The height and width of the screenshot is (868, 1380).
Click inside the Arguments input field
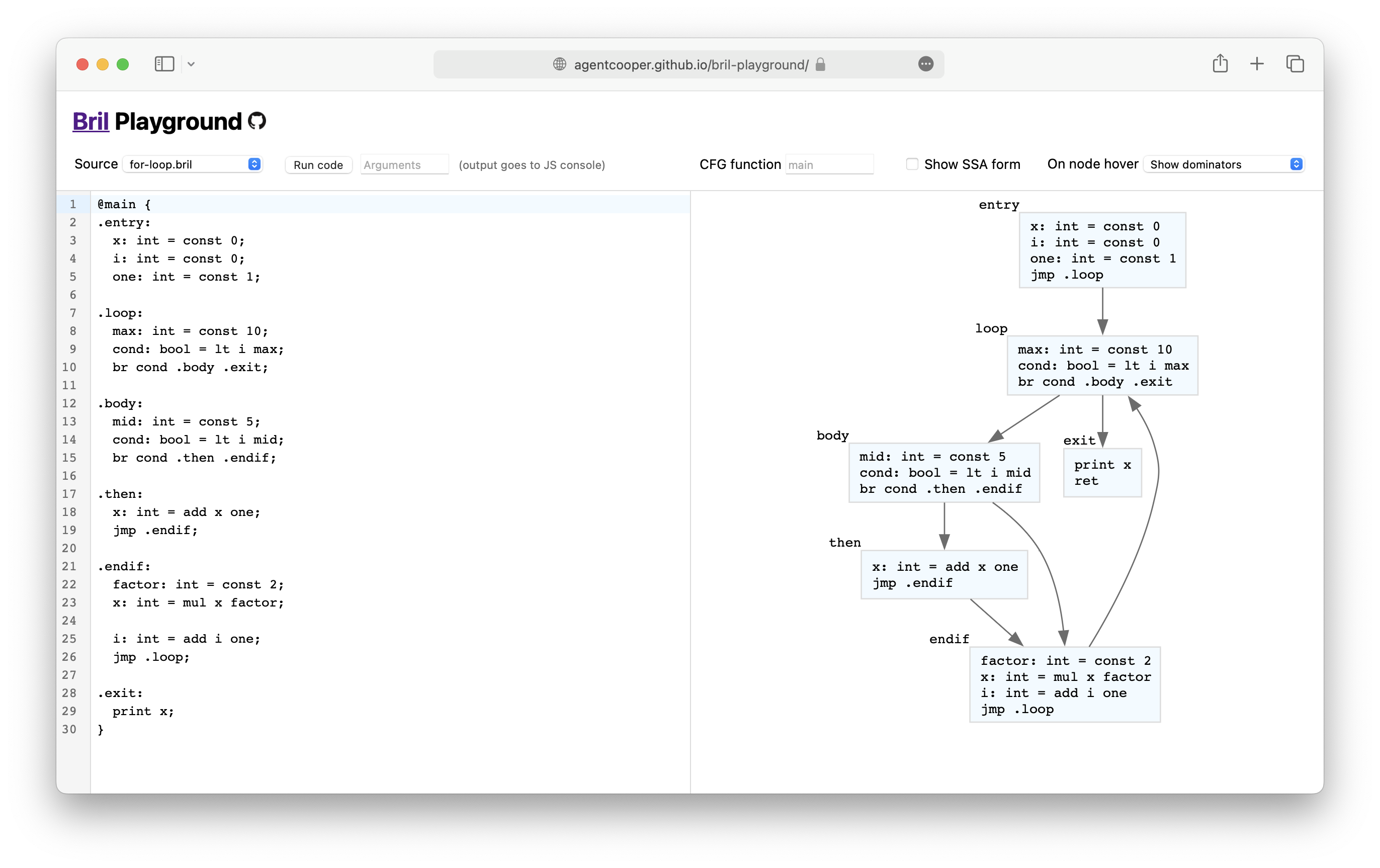coord(404,164)
